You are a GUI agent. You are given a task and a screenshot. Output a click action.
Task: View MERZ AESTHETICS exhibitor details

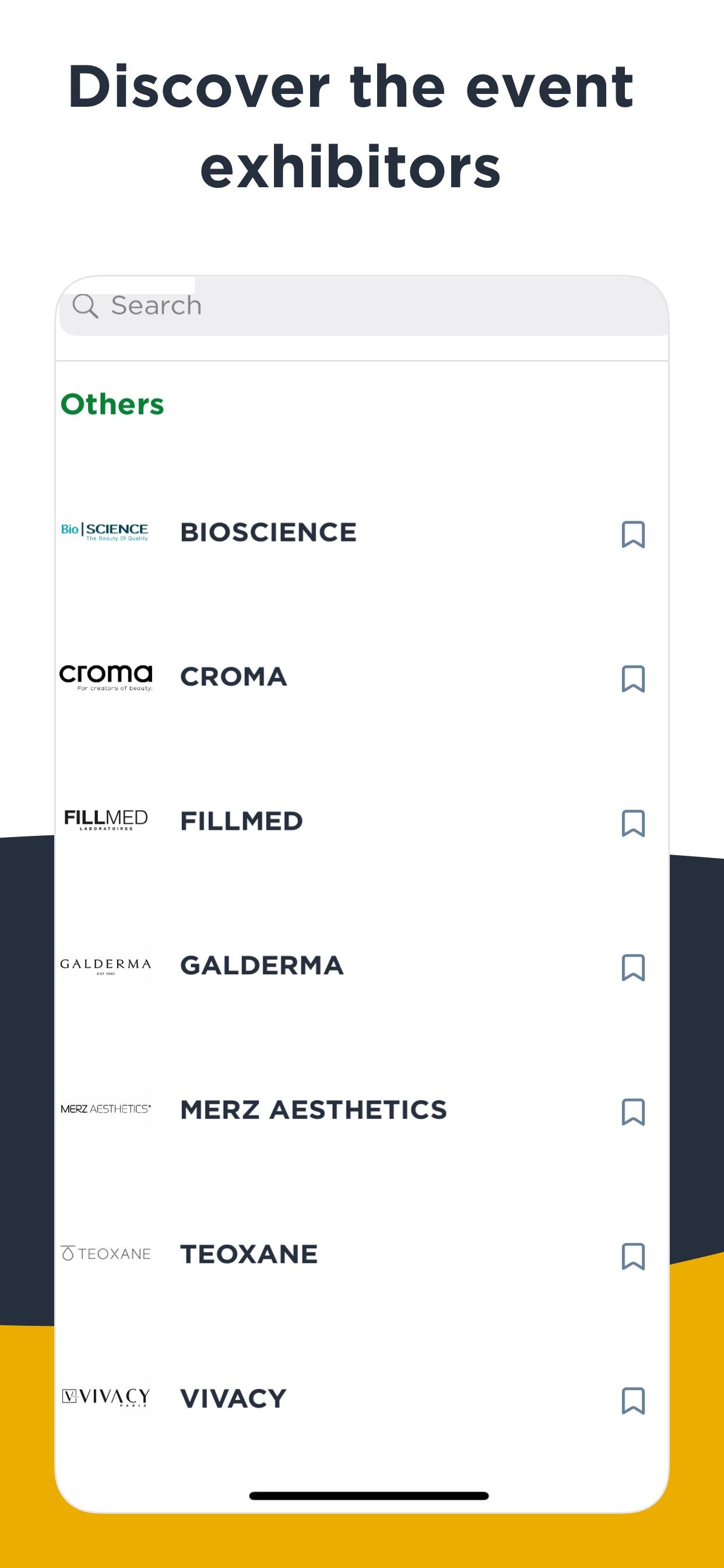(x=314, y=1109)
